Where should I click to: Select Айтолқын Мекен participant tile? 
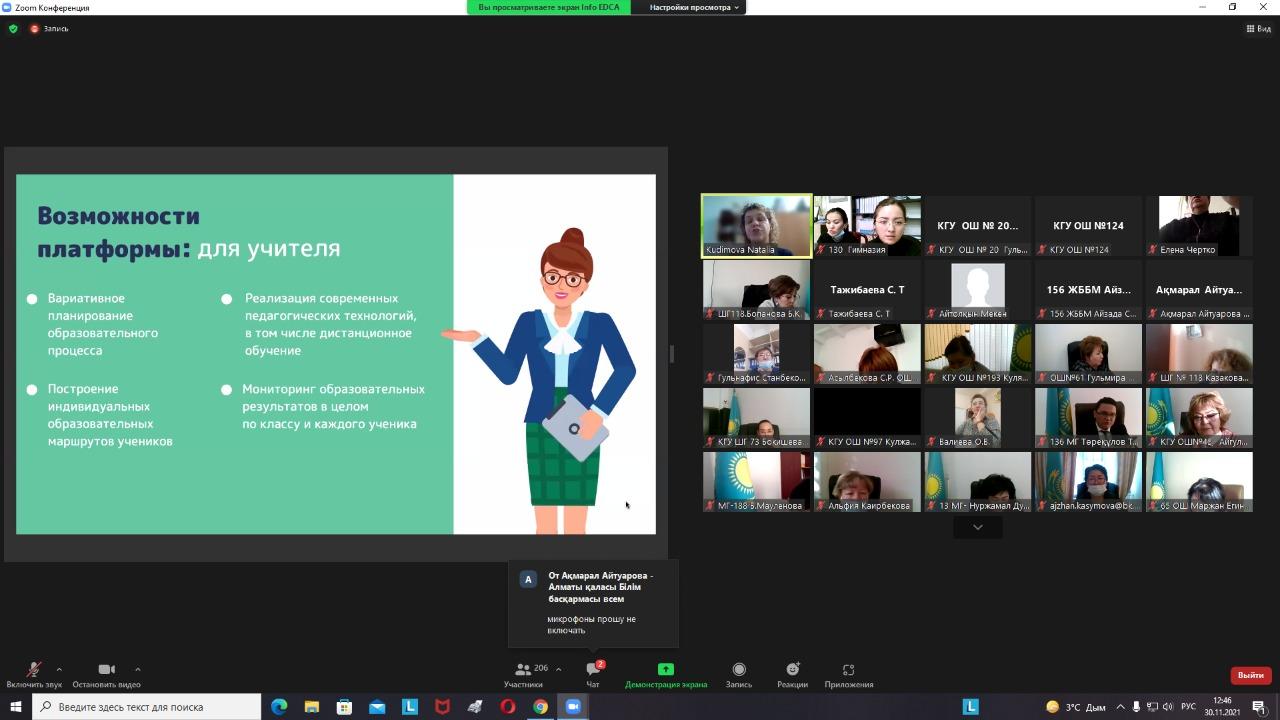[x=977, y=290]
